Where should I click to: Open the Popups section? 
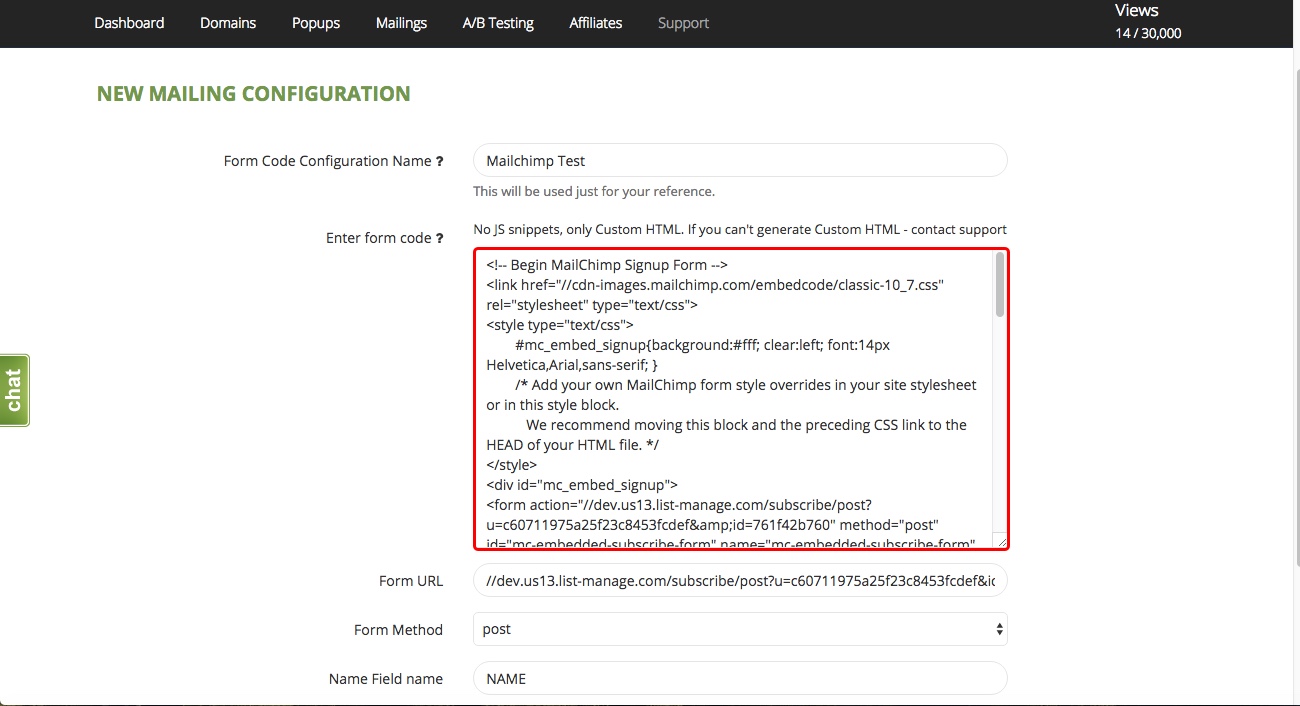[x=316, y=23]
